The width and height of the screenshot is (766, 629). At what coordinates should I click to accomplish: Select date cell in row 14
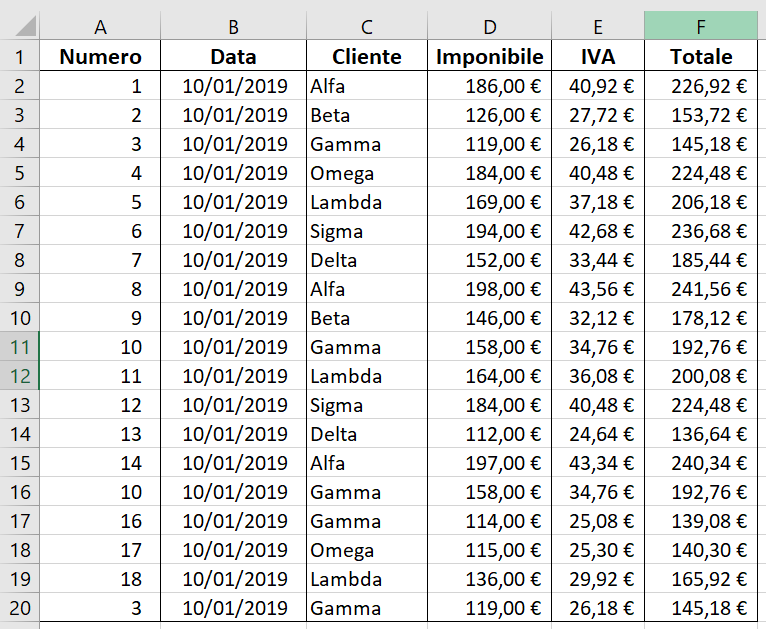[234, 434]
